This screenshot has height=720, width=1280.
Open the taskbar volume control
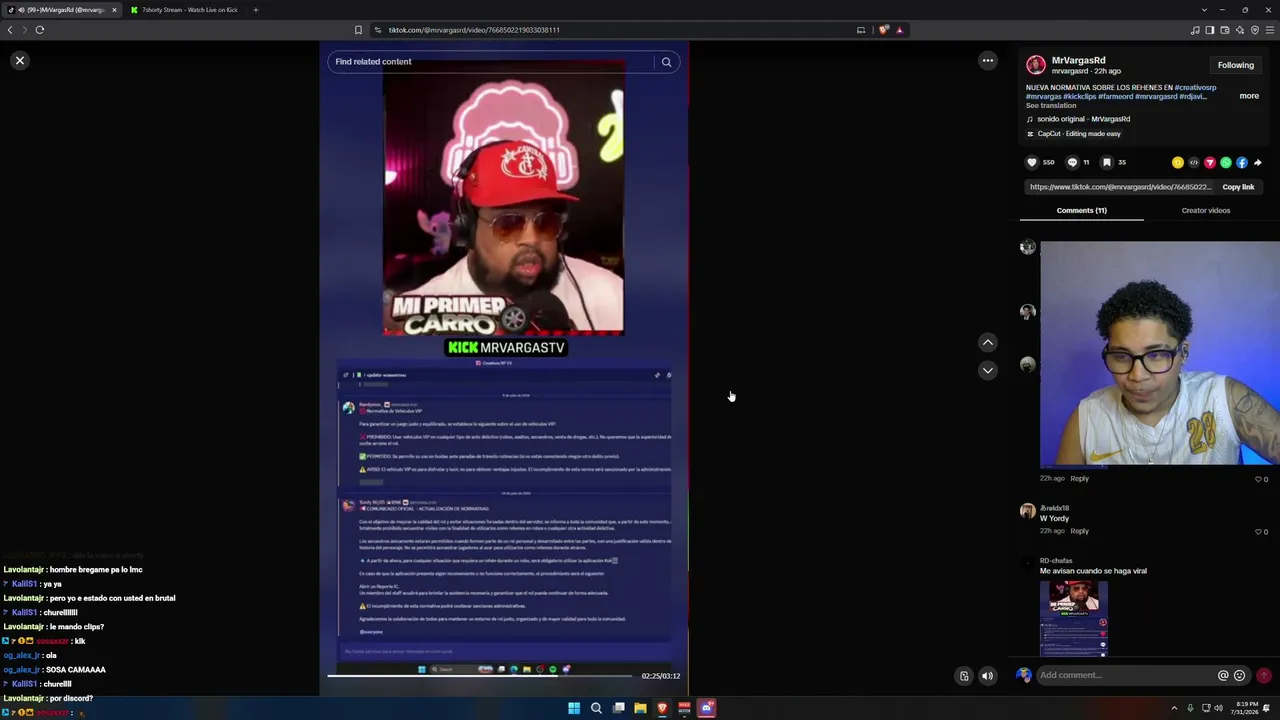(1218, 708)
